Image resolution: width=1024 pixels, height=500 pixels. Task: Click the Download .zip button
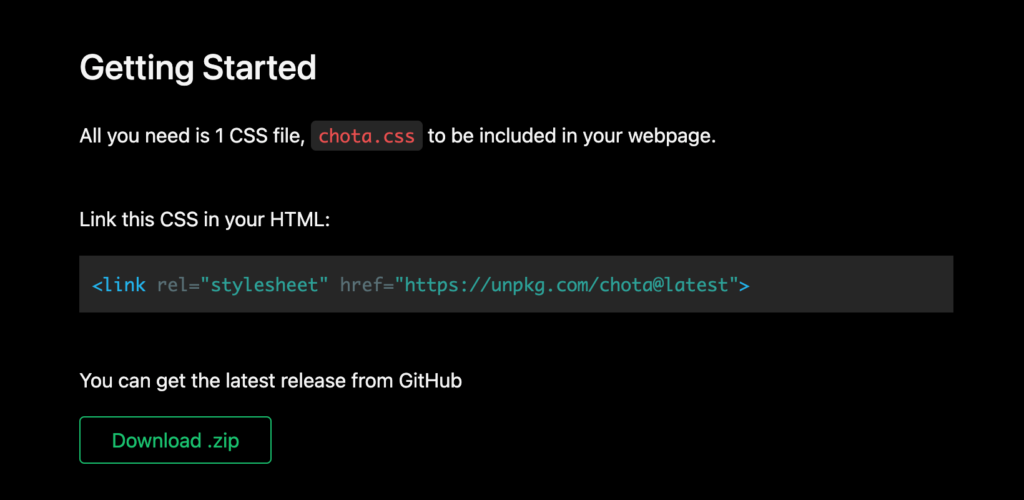[175, 440]
